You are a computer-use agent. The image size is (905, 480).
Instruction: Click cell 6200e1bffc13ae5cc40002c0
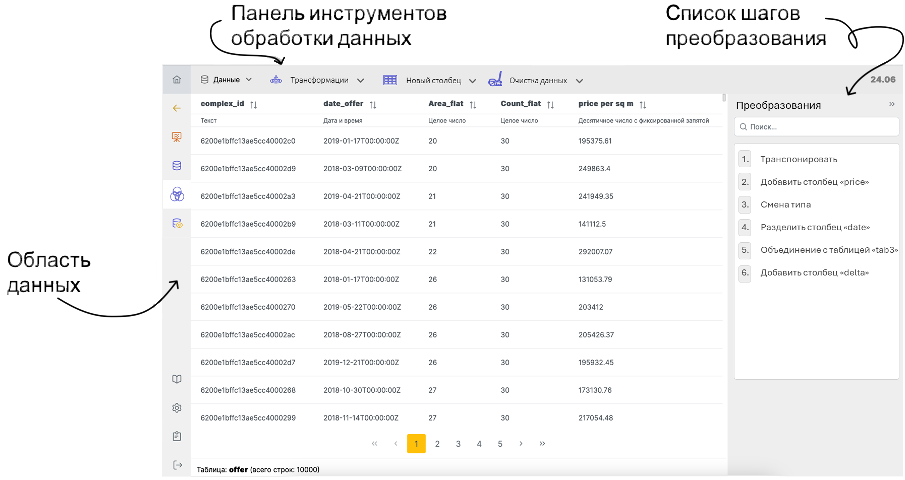pyautogui.click(x=248, y=141)
